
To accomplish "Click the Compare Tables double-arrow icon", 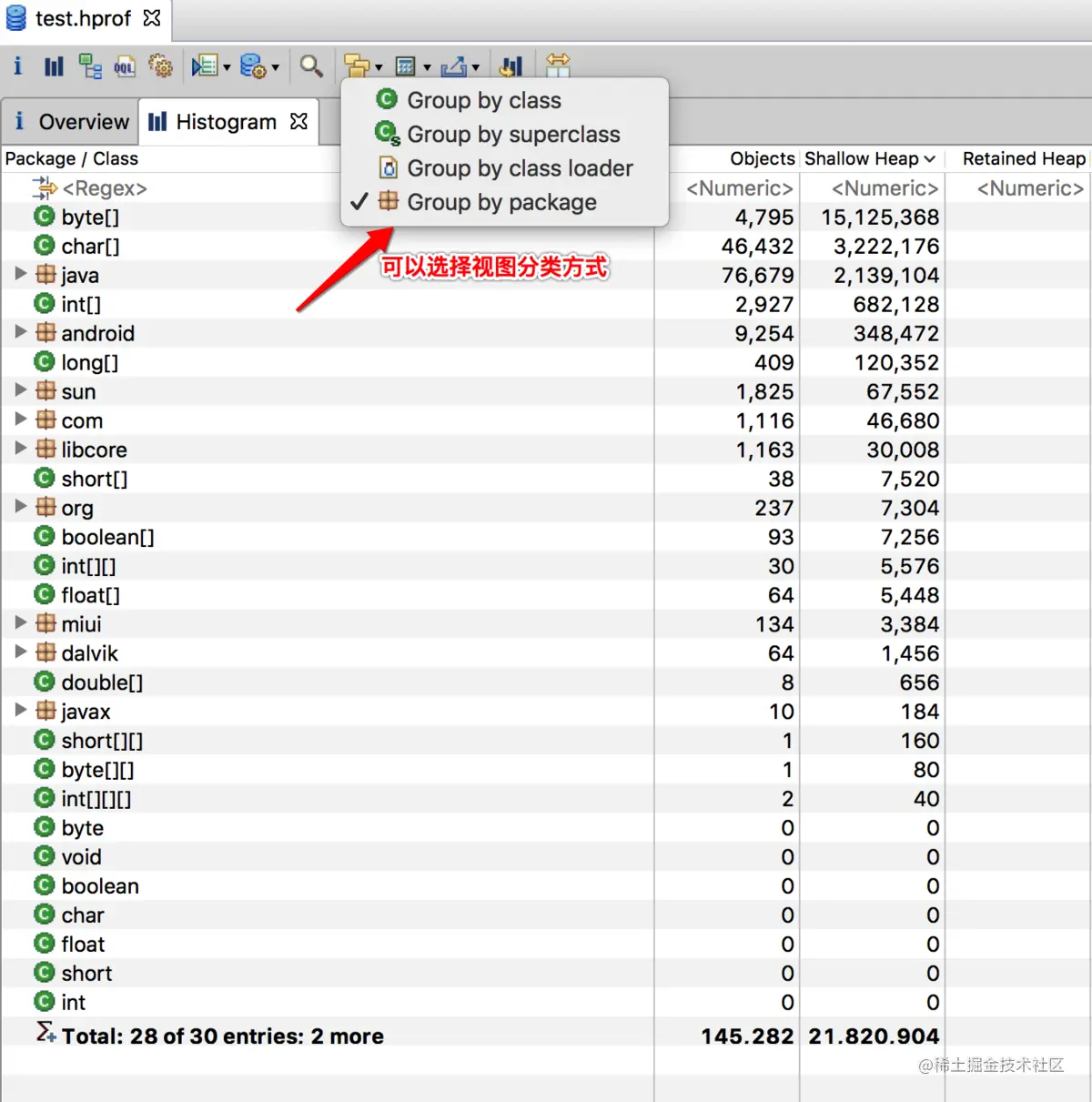I will click(558, 64).
